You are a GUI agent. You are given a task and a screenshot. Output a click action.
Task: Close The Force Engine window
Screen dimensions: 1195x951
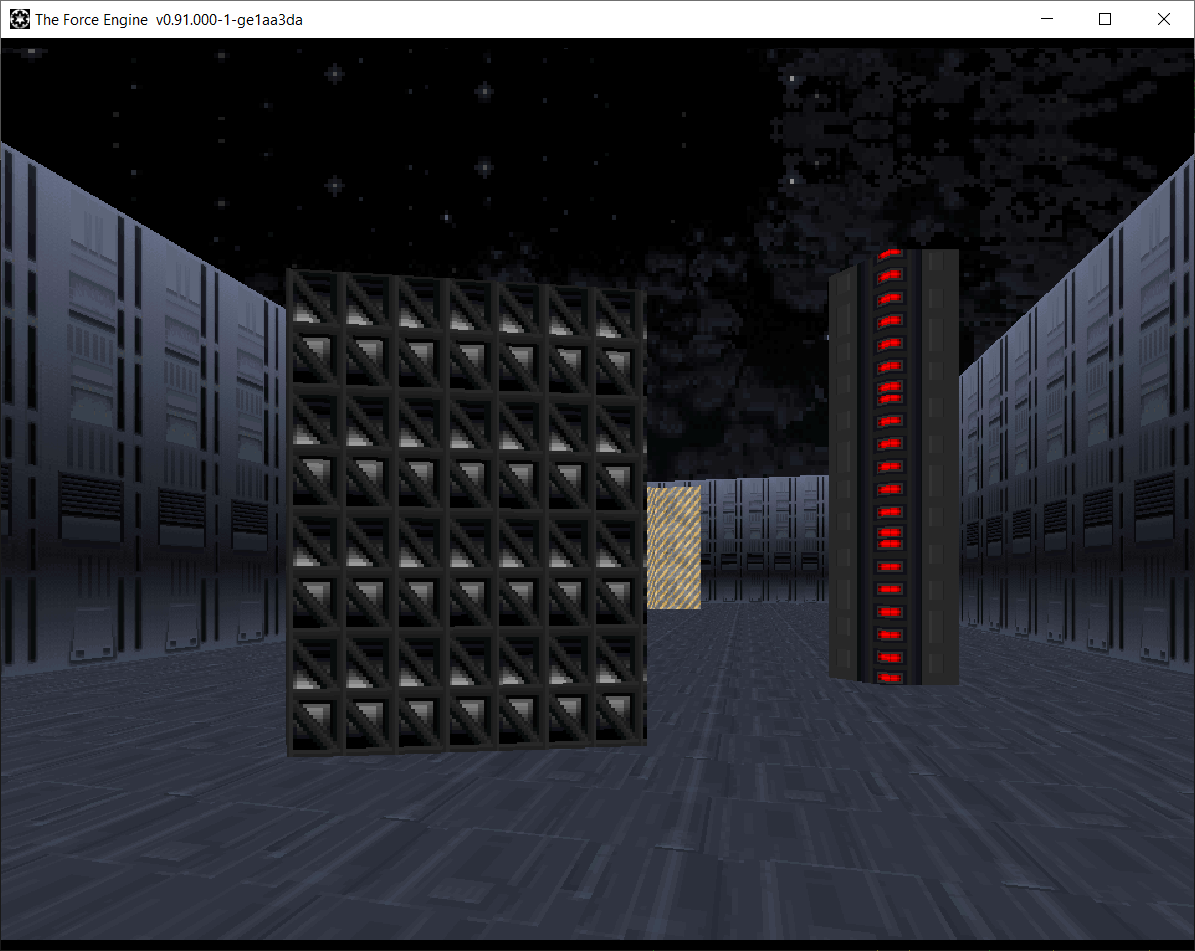(x=1164, y=19)
